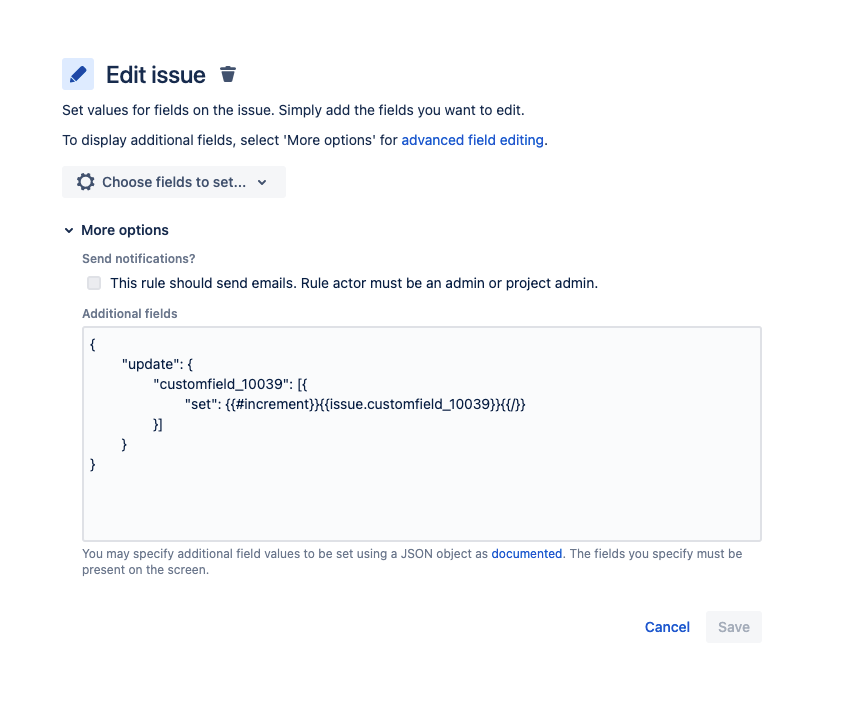Screen dimensions: 861x715
Task: Place cursor on the "update" line
Action: pyautogui.click(x=157, y=364)
